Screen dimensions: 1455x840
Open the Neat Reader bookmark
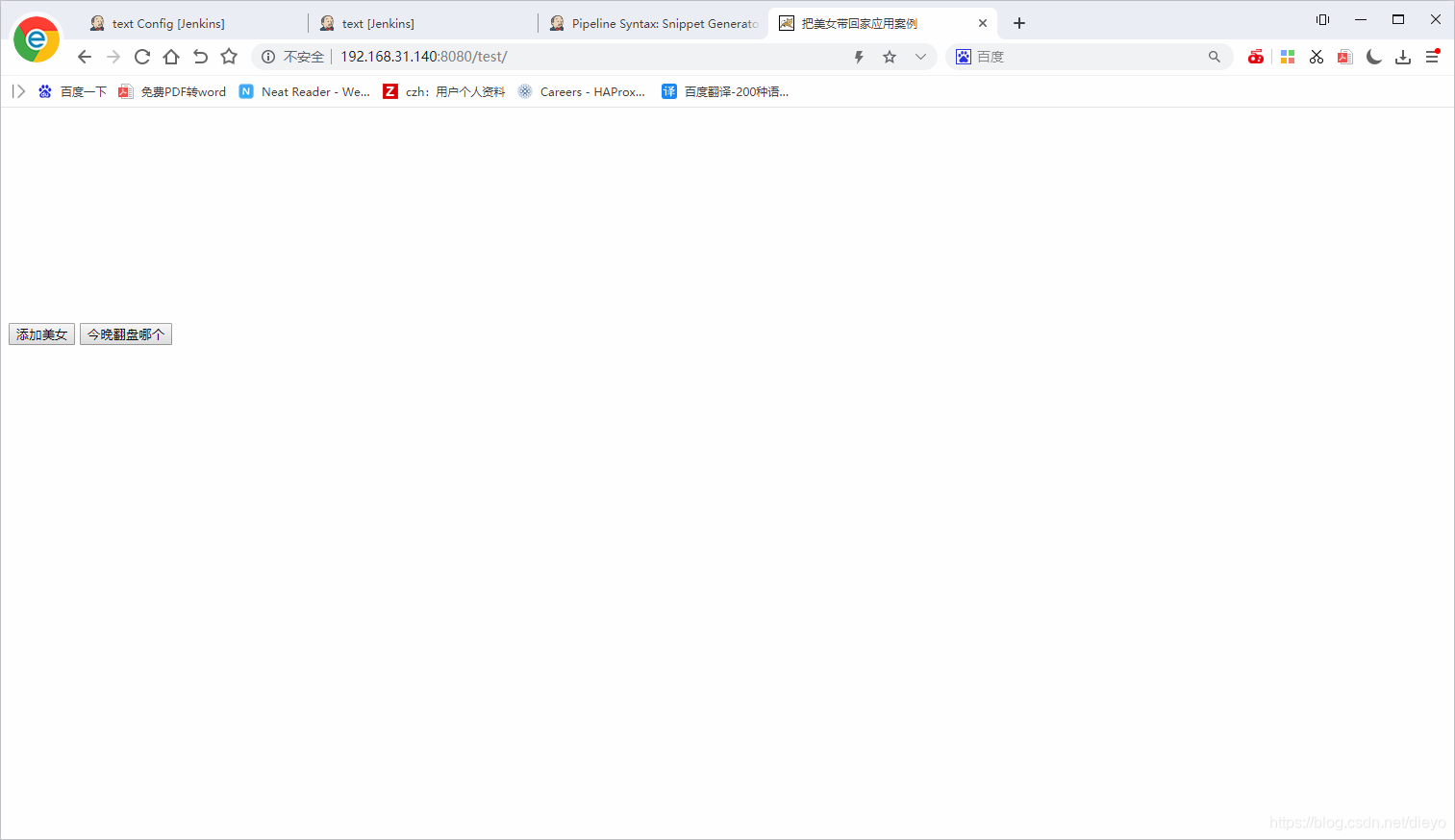tap(305, 91)
